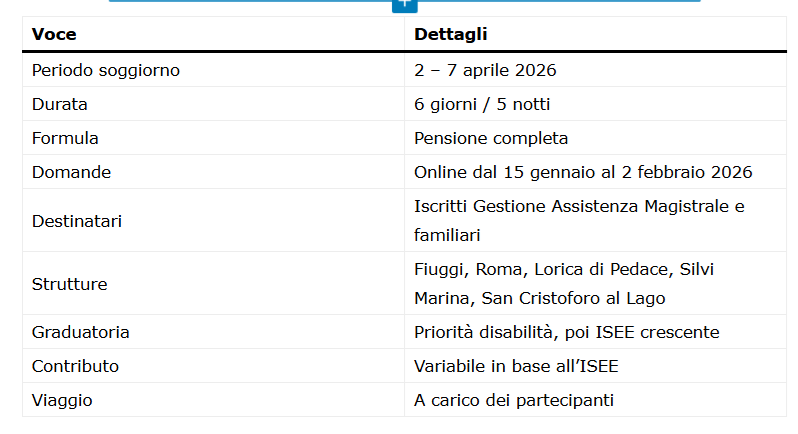Click the Dettagli column header
The image size is (798, 434).
[451, 35]
